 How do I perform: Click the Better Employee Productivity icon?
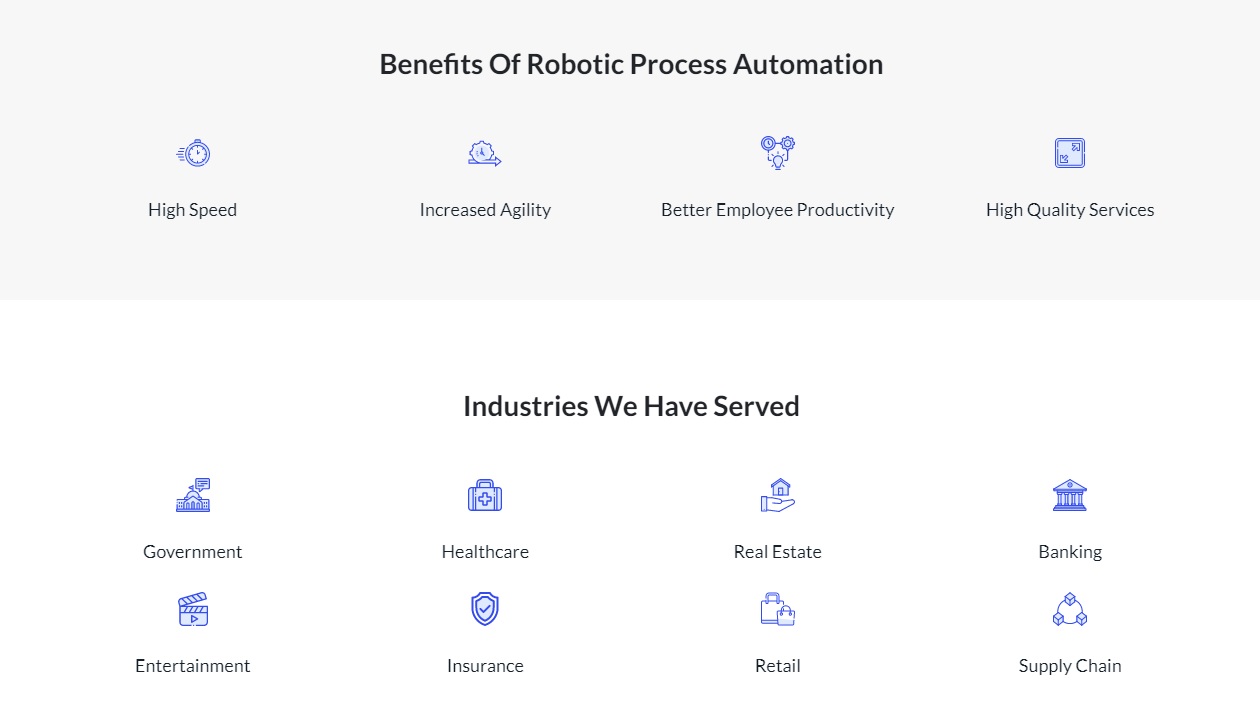[x=778, y=153]
